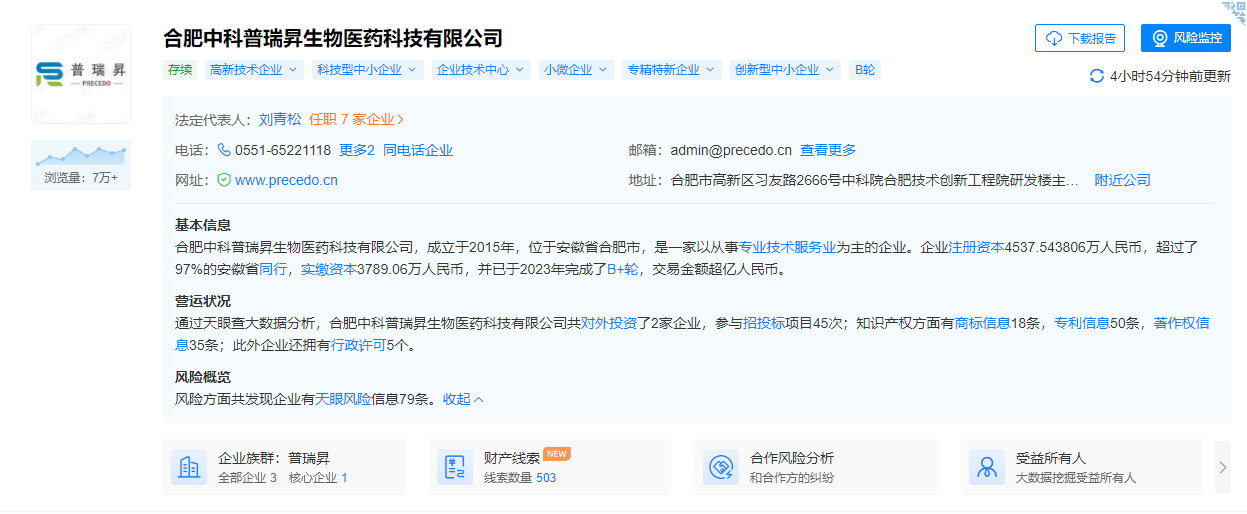The image size is (1247, 514).
Task: Open 线索数量 503 link
Action: [x=520, y=478]
